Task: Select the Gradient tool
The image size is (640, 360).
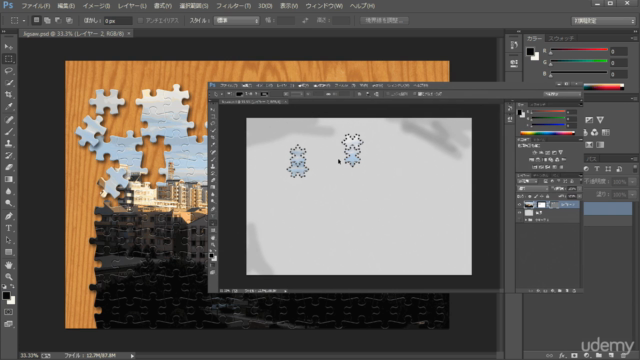Action: (x=9, y=179)
